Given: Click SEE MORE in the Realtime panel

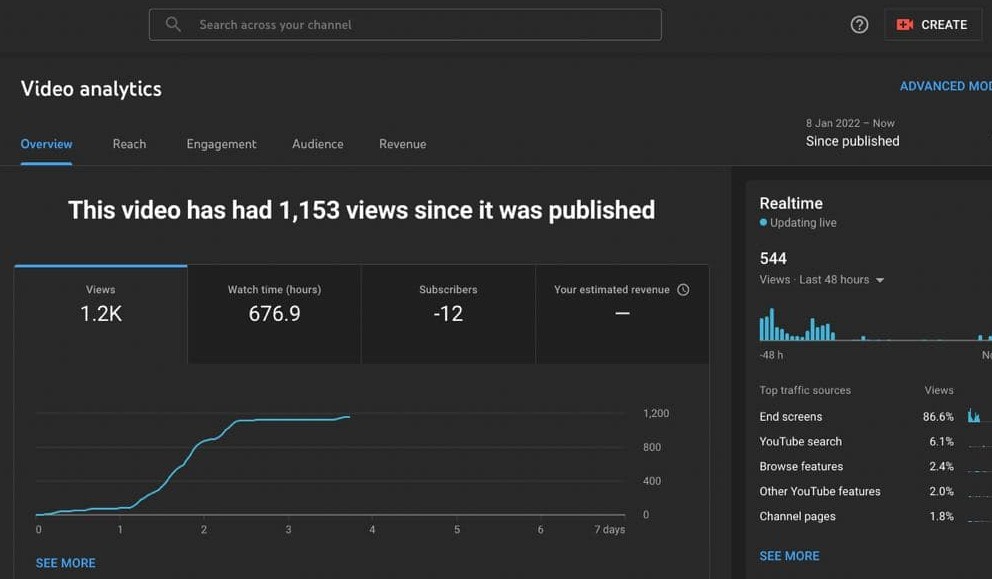Looking at the screenshot, I should 790,556.
